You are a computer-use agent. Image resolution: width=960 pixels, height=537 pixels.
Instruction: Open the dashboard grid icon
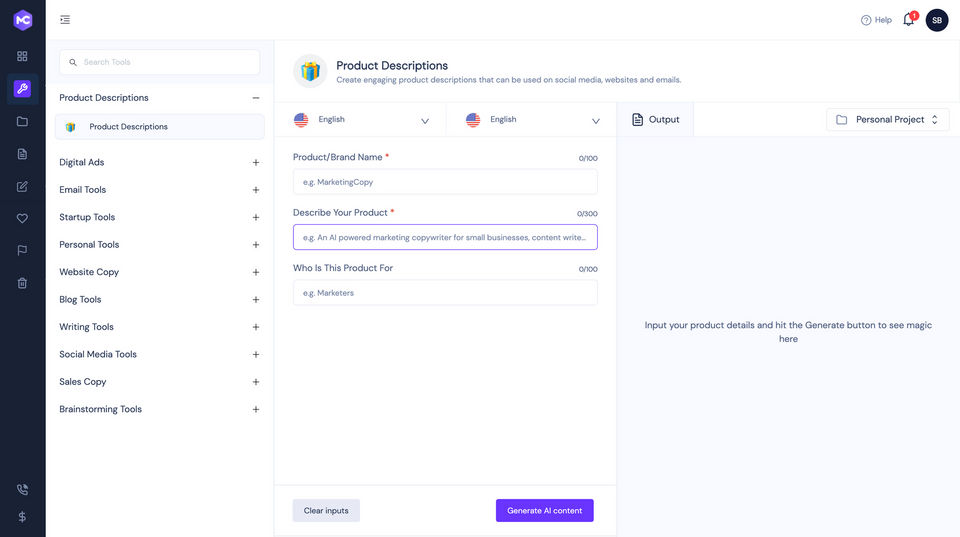22,56
